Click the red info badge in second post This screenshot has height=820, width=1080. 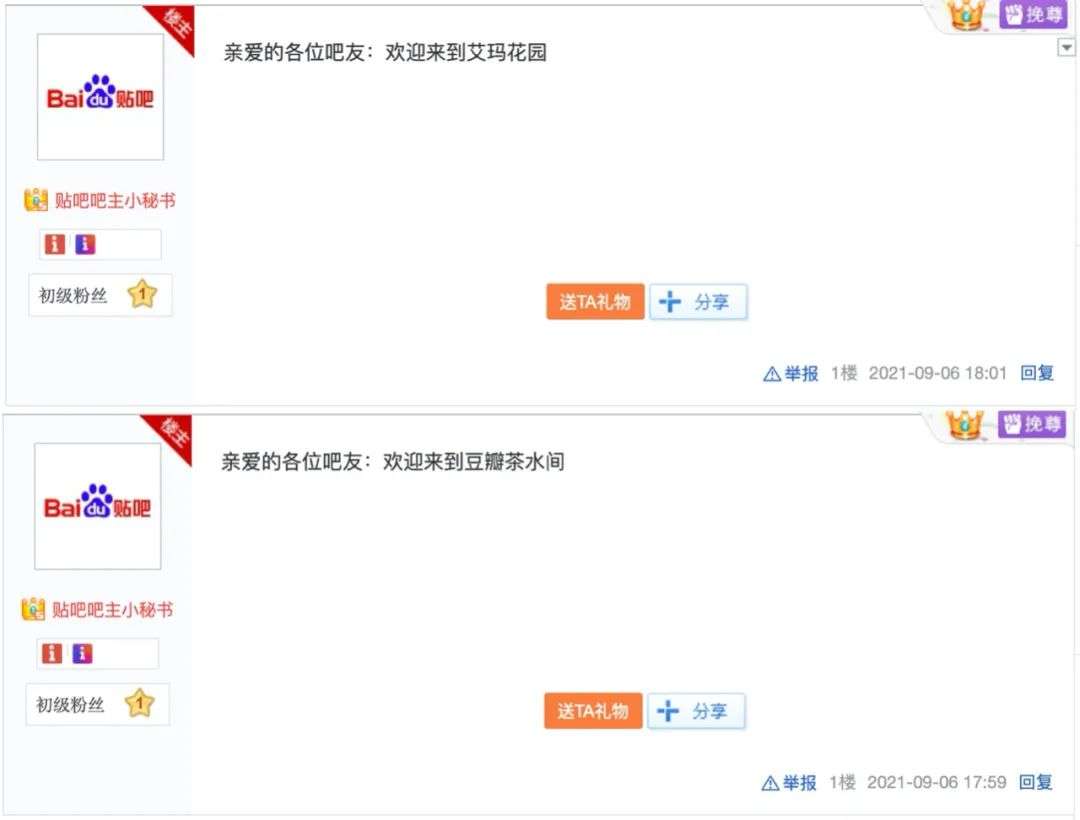(x=52, y=653)
